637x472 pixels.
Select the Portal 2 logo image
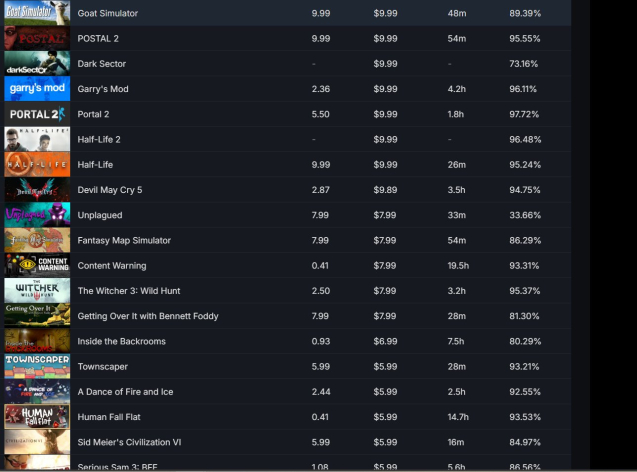coord(37,114)
